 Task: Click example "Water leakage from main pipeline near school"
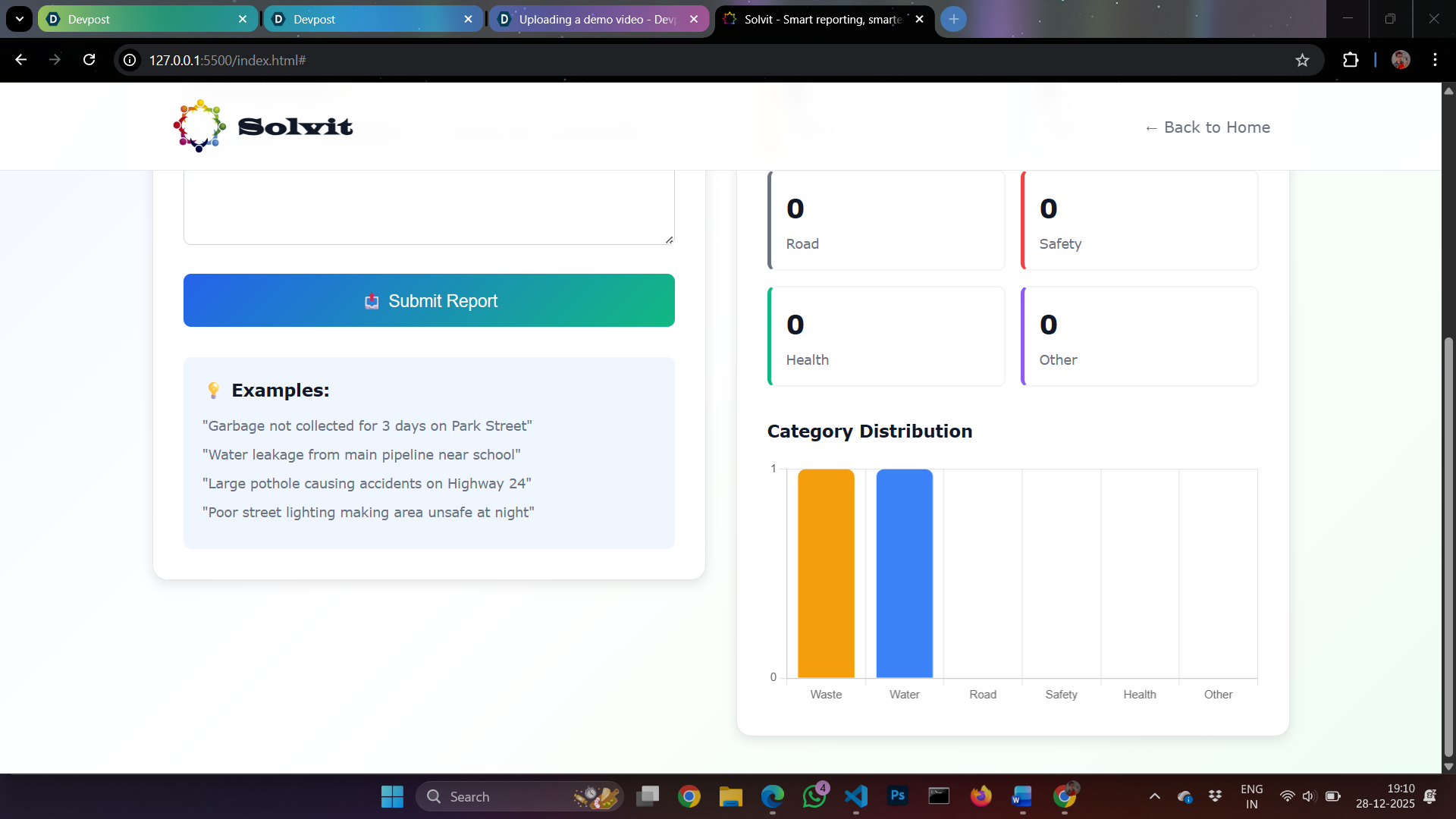coord(362,454)
